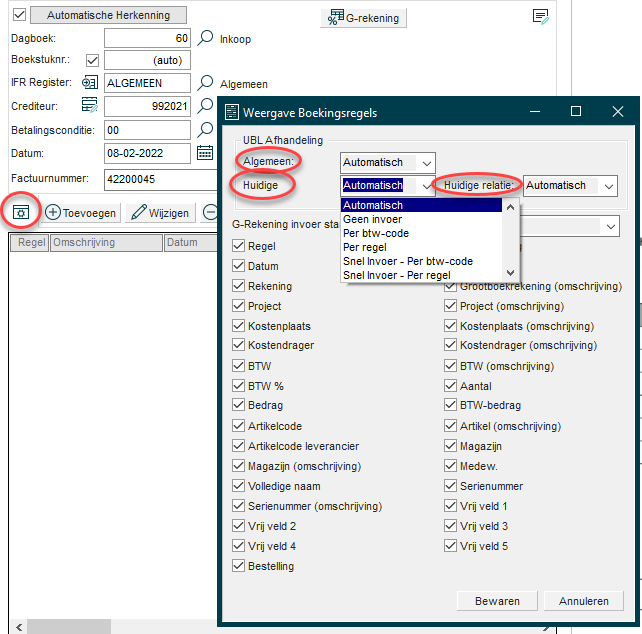
Task: Open the booking lines display settings icon
Action: [20, 212]
